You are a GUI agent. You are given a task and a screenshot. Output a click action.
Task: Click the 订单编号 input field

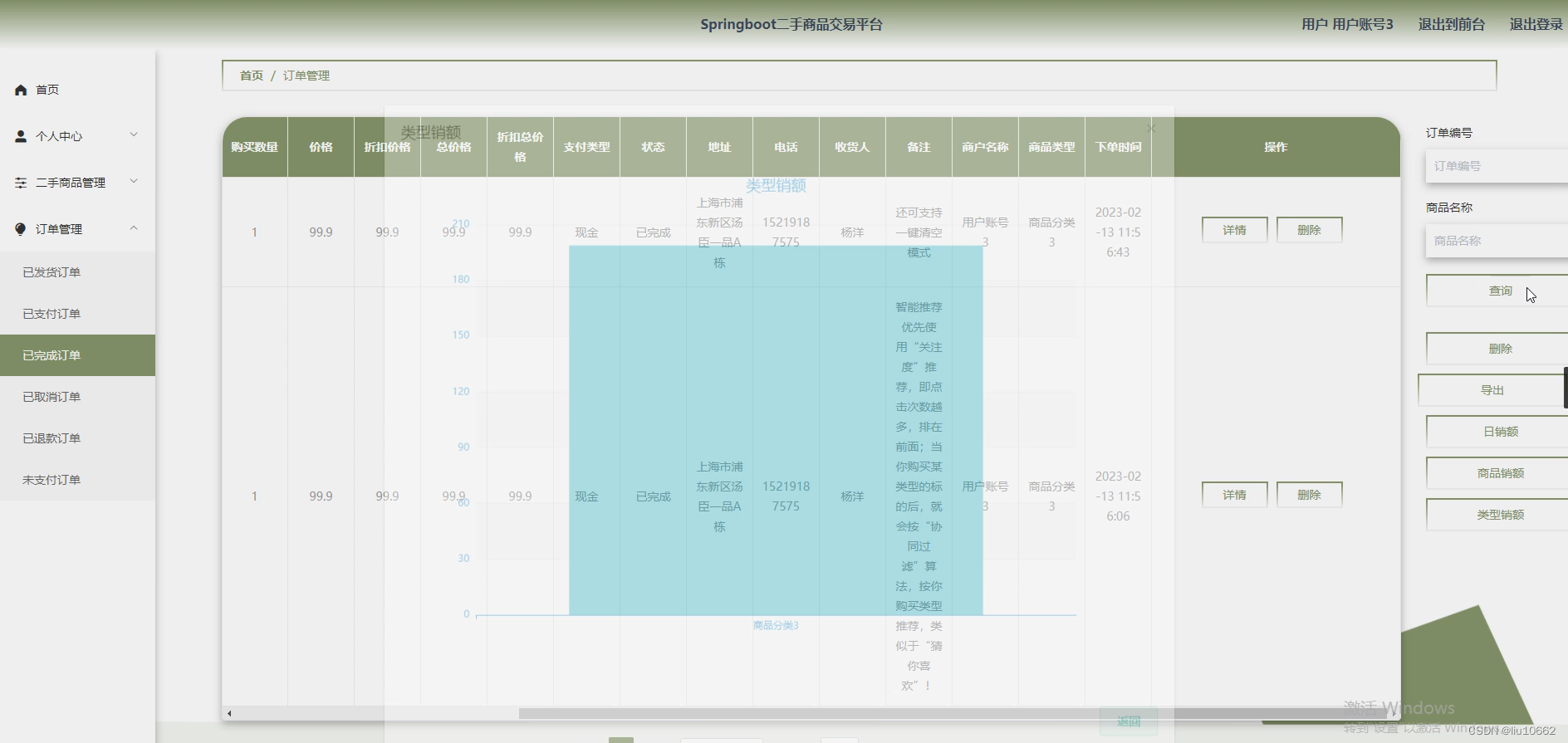point(1497,166)
